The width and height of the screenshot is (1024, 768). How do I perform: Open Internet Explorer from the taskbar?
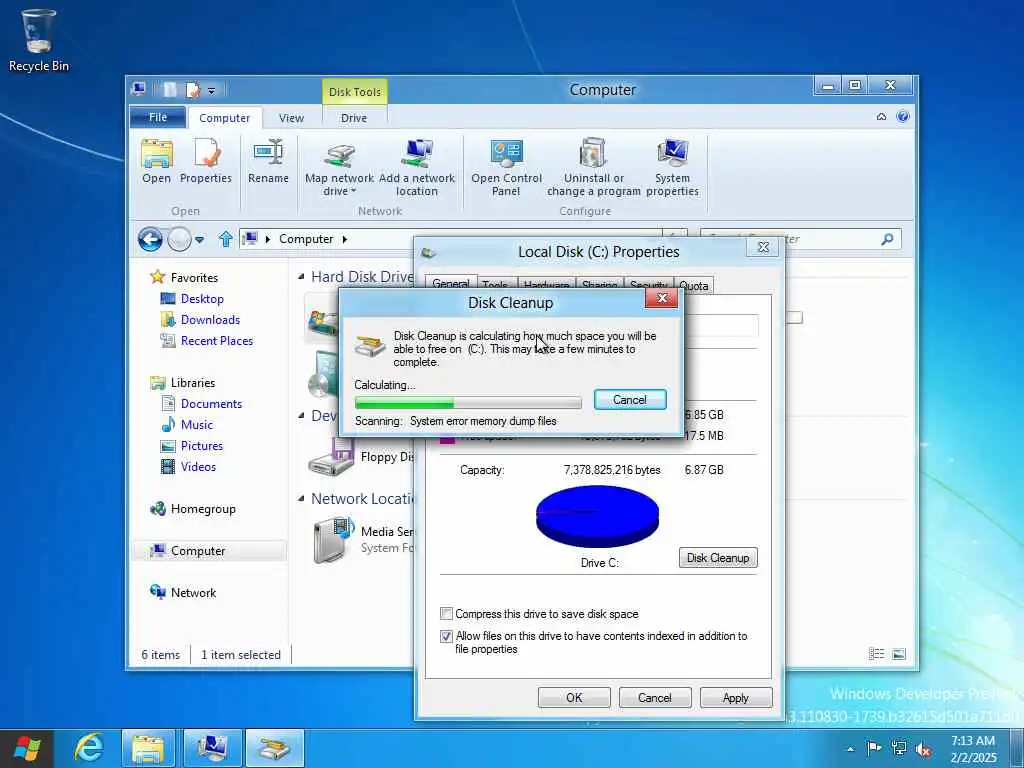click(89, 748)
